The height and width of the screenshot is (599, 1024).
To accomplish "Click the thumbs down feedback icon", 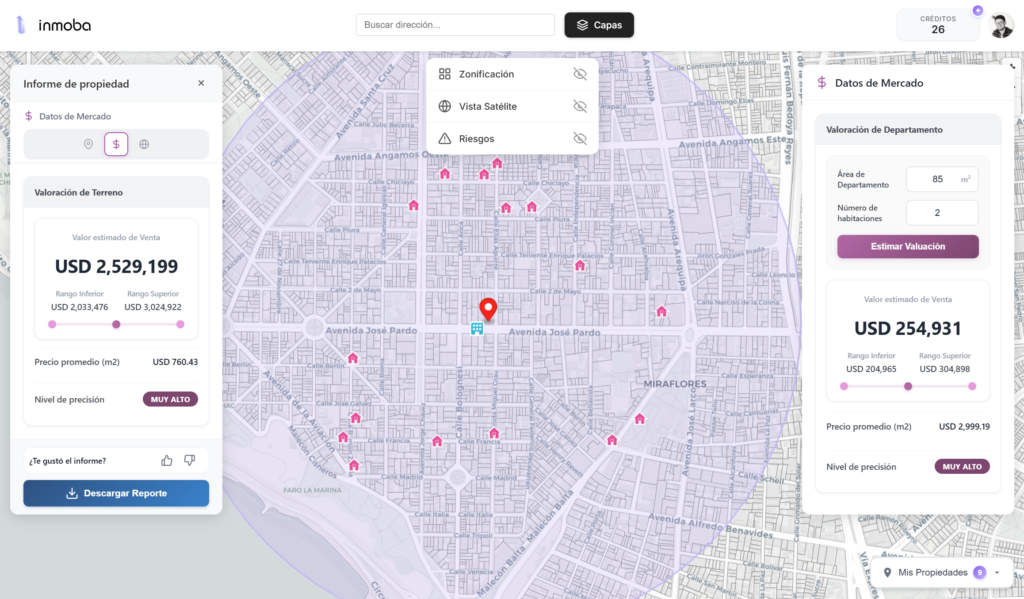I will click(189, 460).
